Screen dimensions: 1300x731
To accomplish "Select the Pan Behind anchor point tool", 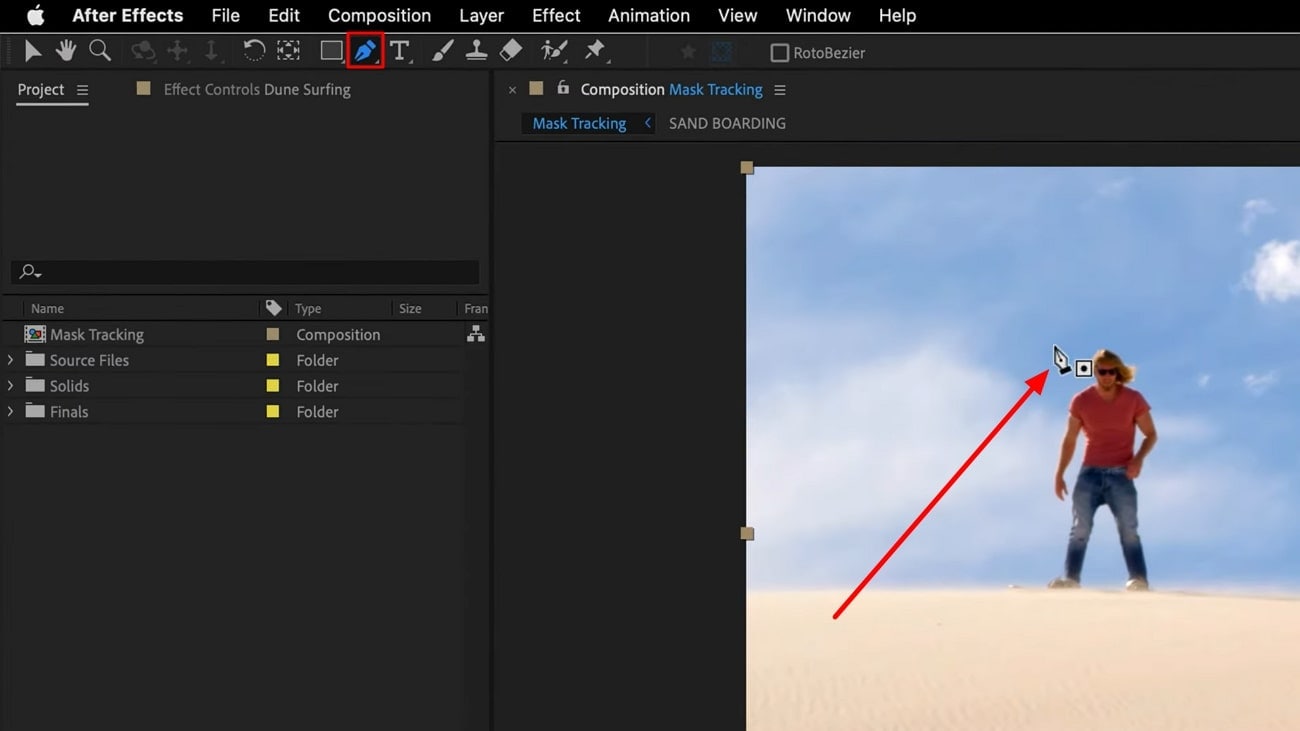I will (x=289, y=51).
